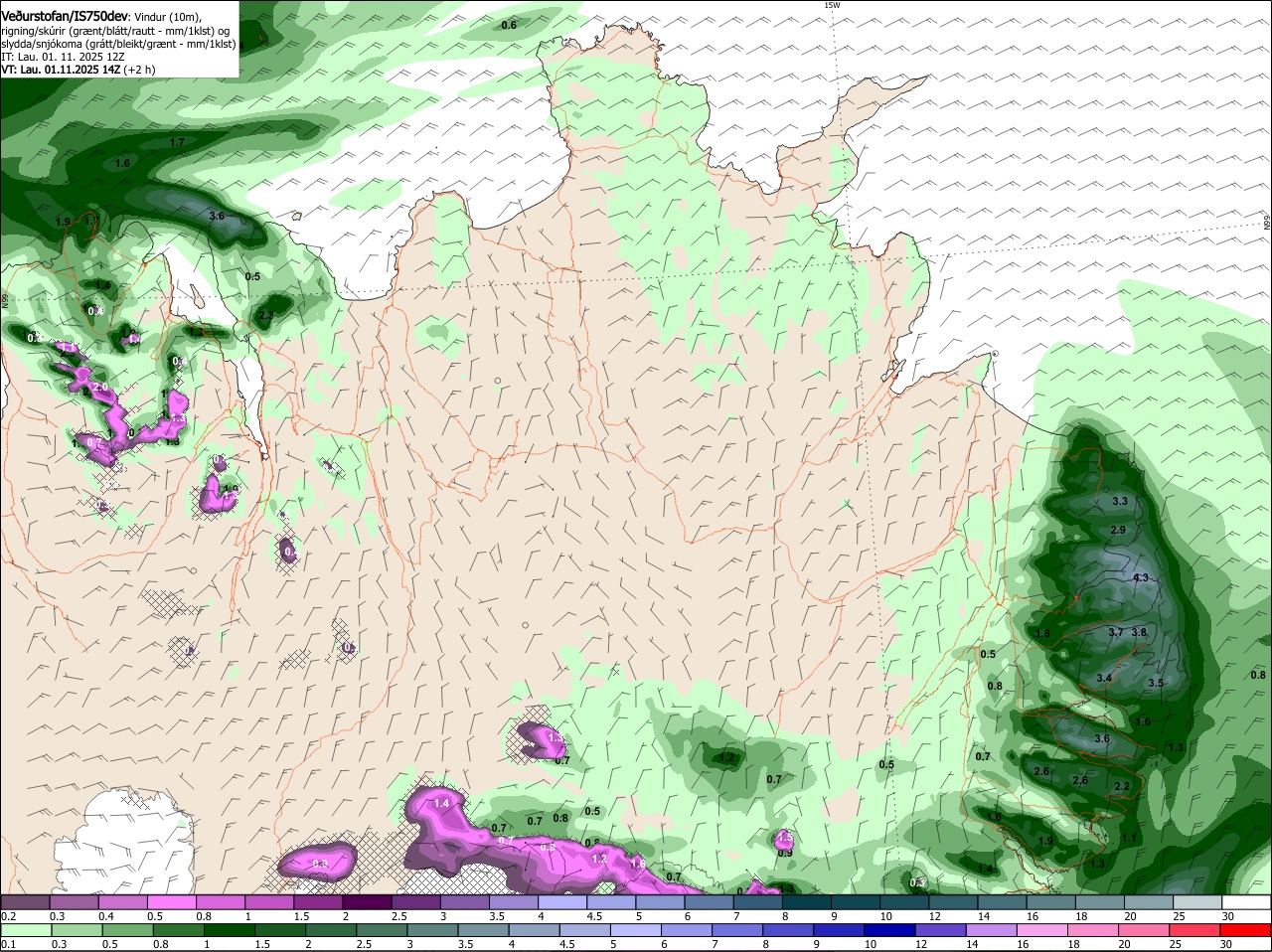Click the 3.5 precipitation value on map
Image resolution: width=1272 pixels, height=952 pixels.
[x=1156, y=683]
